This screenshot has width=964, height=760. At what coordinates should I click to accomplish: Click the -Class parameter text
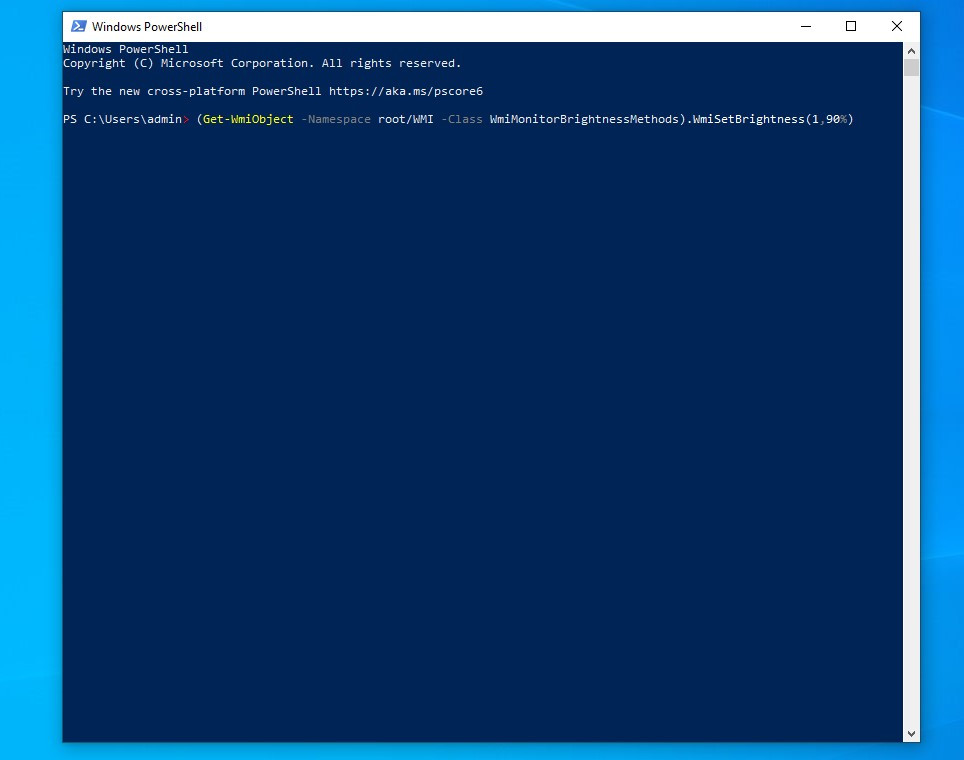(462, 119)
